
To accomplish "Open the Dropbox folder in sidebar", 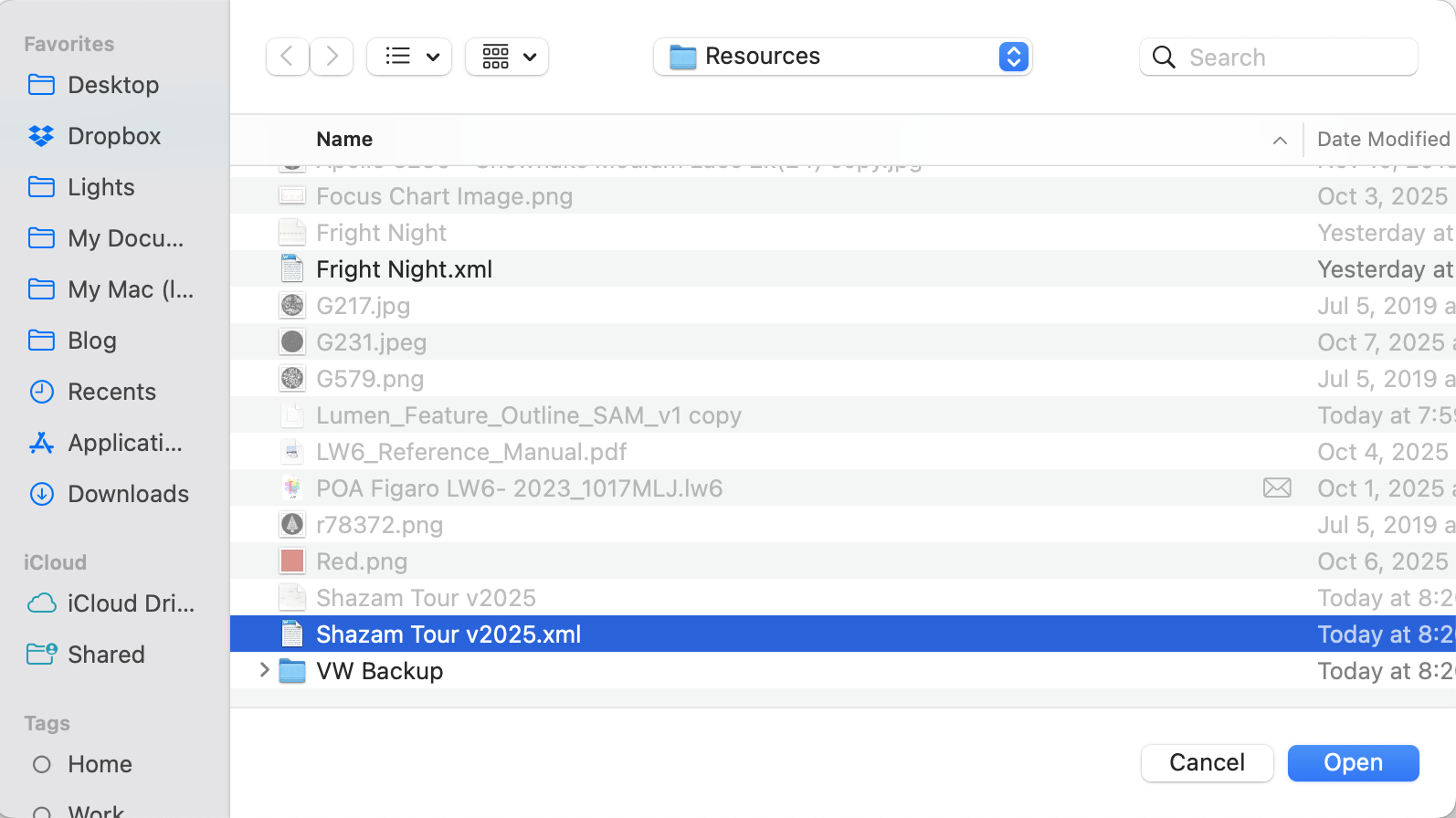I will coord(113,136).
